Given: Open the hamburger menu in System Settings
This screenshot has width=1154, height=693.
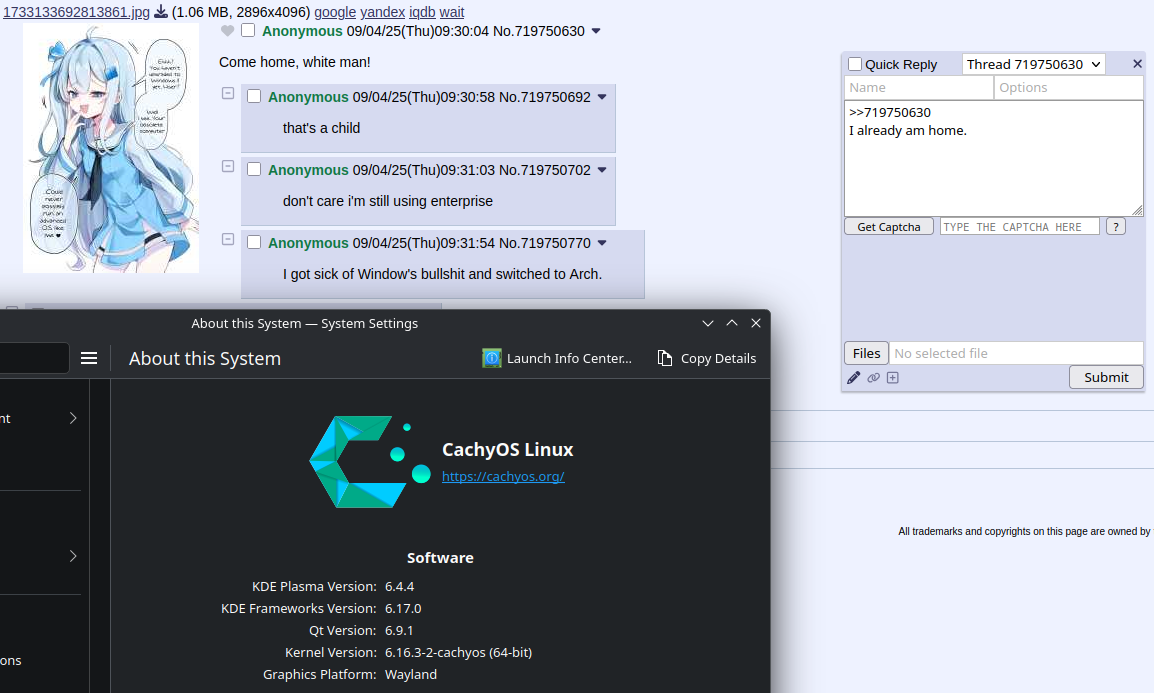Looking at the screenshot, I should pos(89,358).
